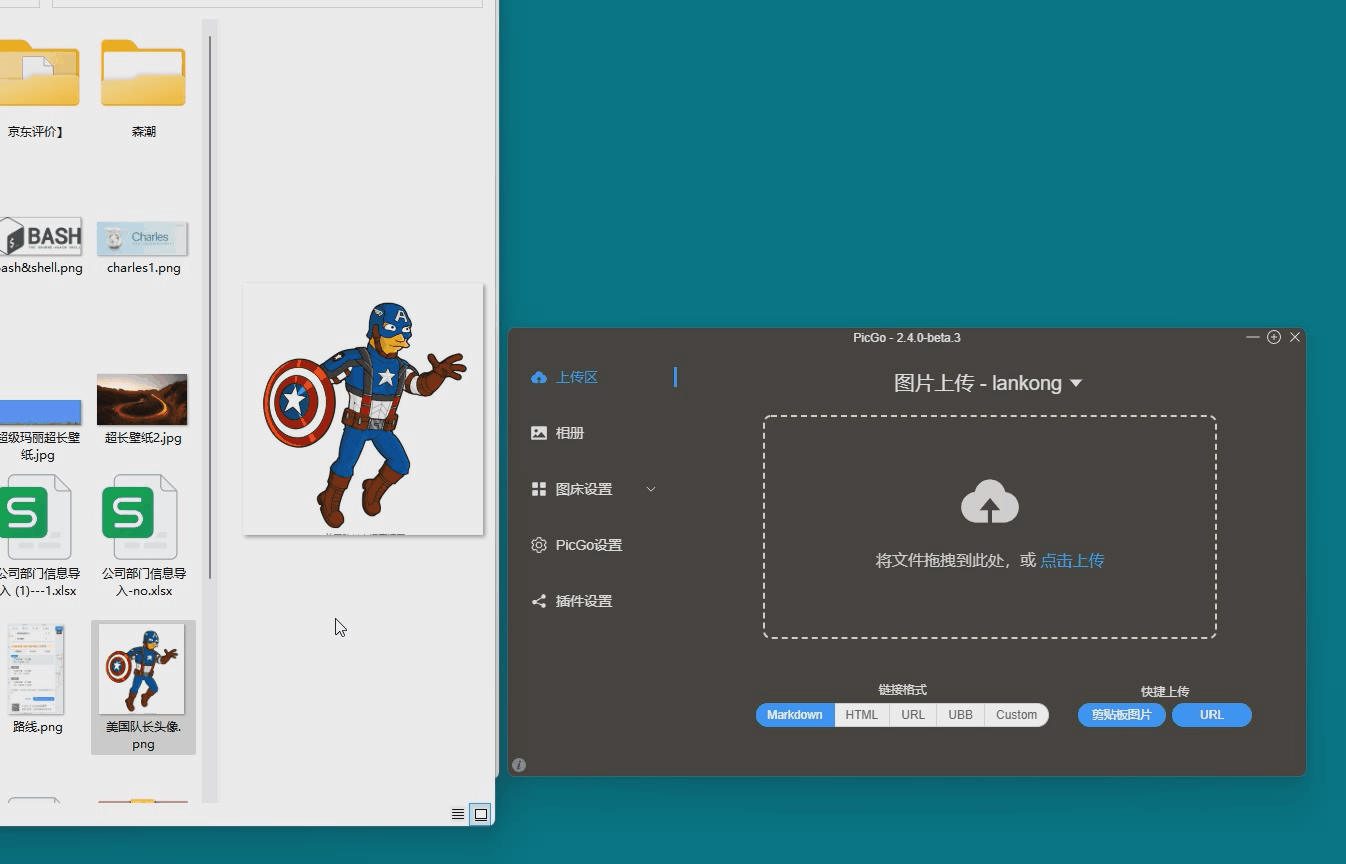Select the bash&shell.png file

(x=41, y=246)
